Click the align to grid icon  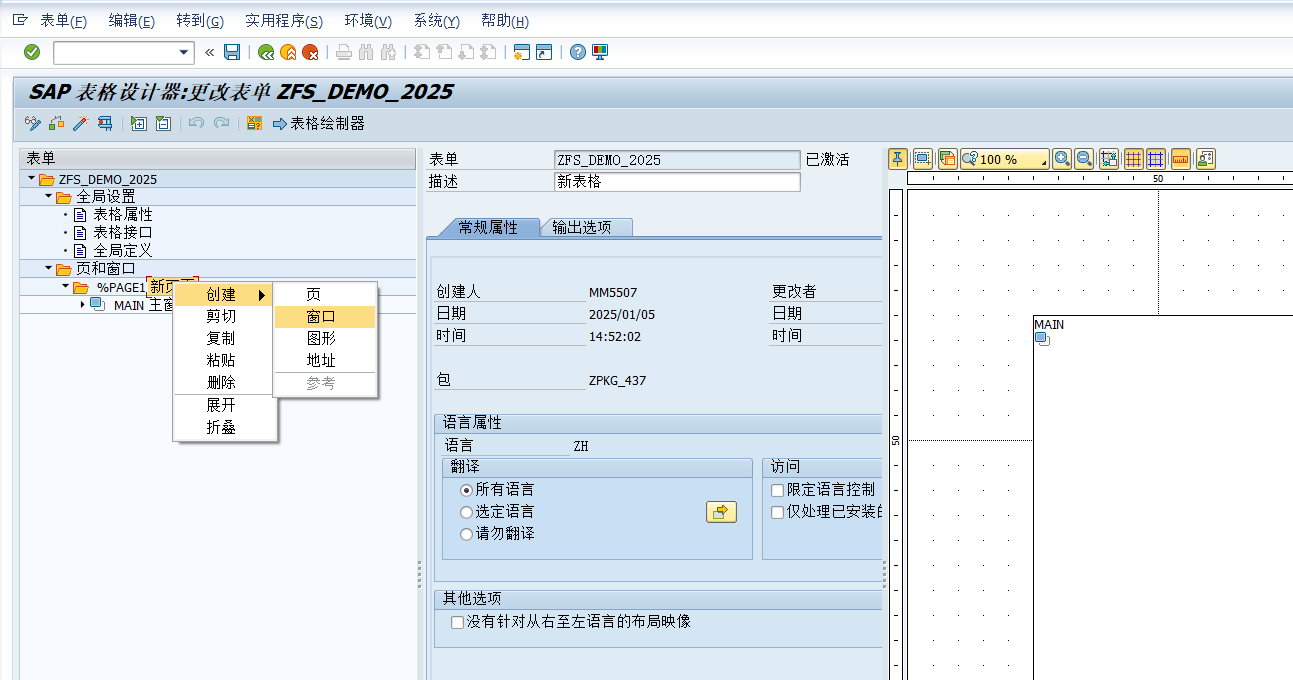coord(1109,159)
